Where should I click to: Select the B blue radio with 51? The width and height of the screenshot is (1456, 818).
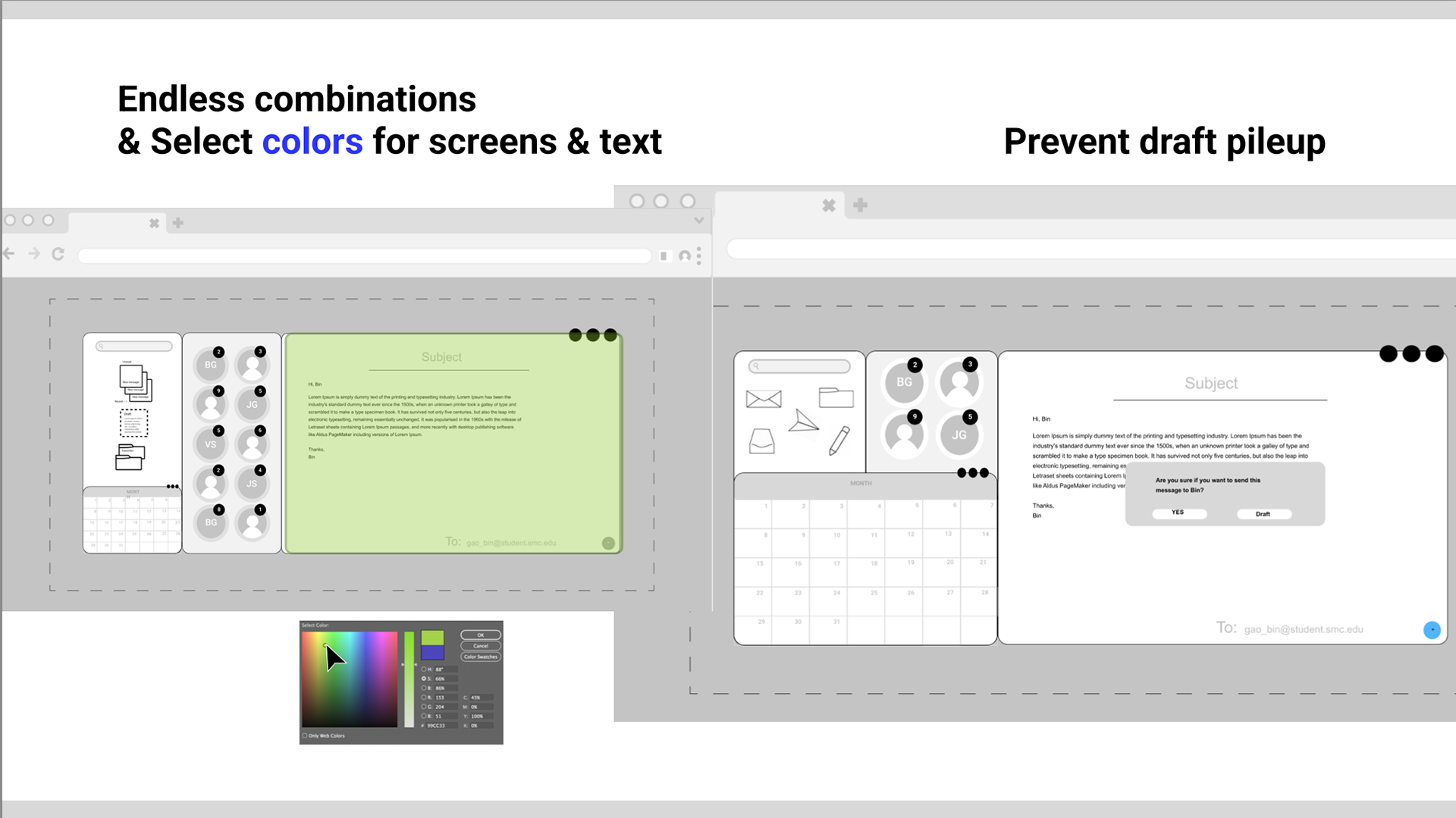(423, 716)
